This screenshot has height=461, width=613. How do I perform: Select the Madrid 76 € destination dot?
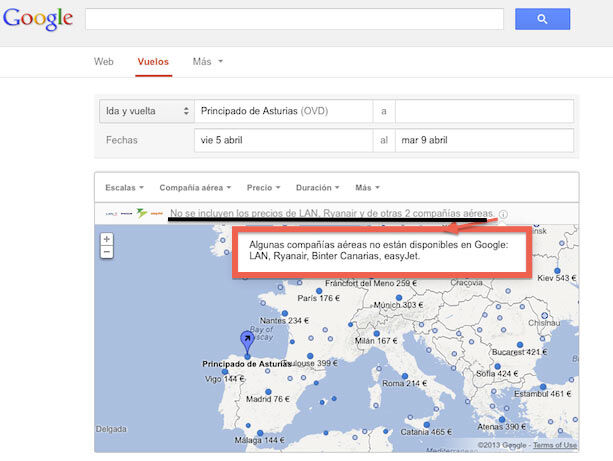click(268, 391)
